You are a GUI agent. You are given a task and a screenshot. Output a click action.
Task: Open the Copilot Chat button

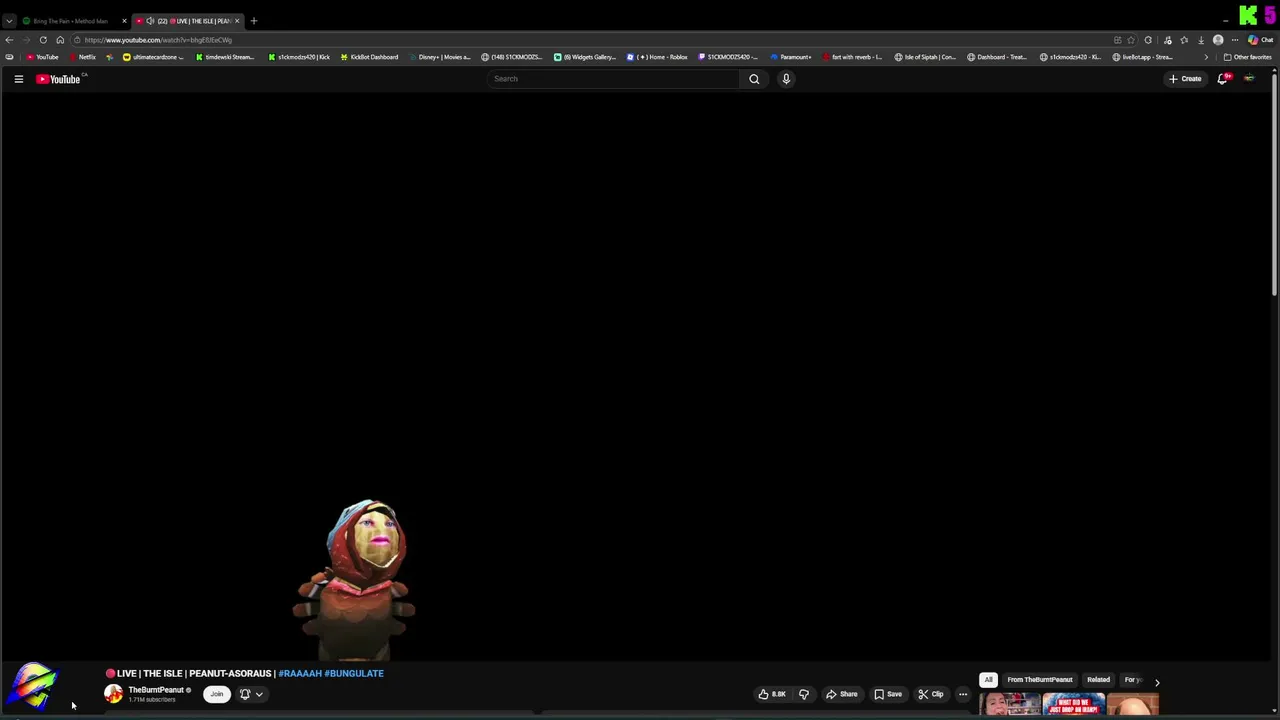(x=1259, y=40)
